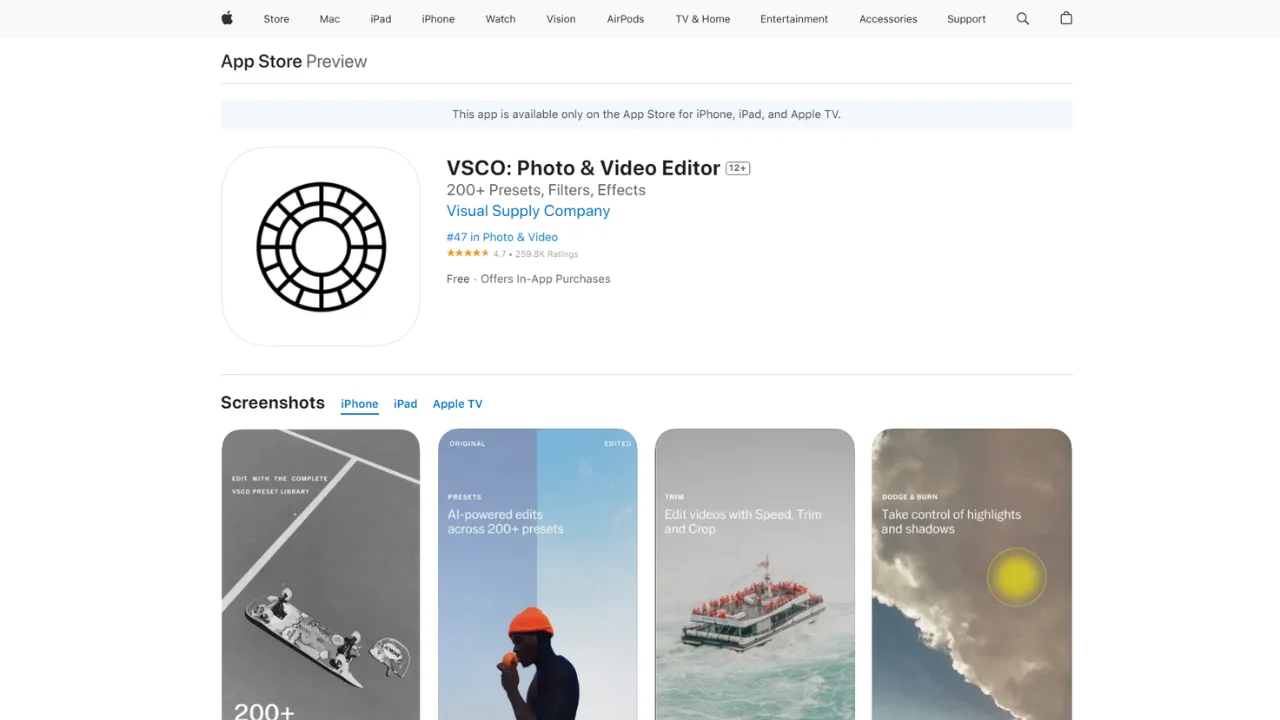This screenshot has height=720, width=1280.
Task: Click the Apple logo icon
Action: coord(227,18)
